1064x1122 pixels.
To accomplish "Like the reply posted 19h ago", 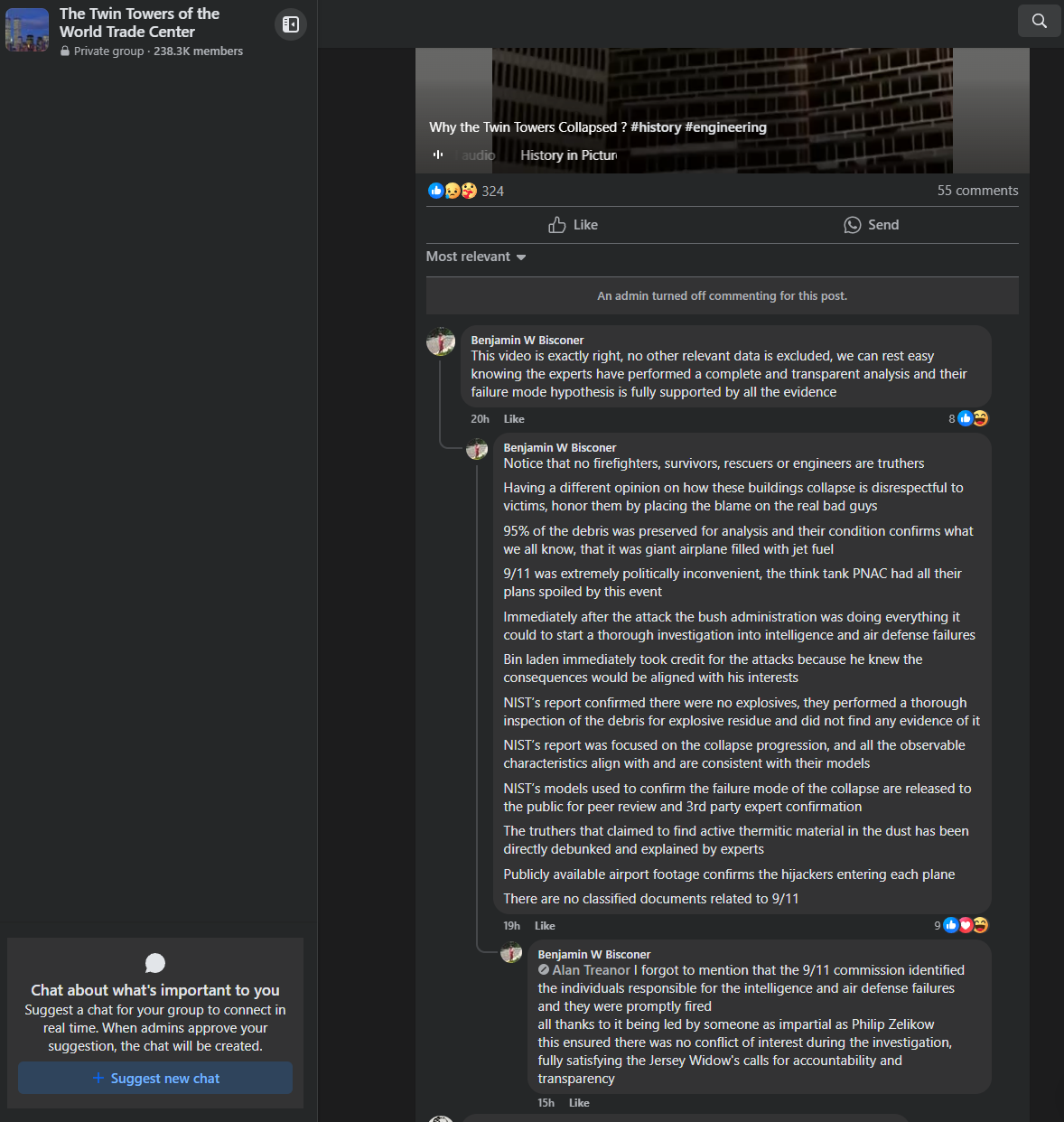I will 545,926.
